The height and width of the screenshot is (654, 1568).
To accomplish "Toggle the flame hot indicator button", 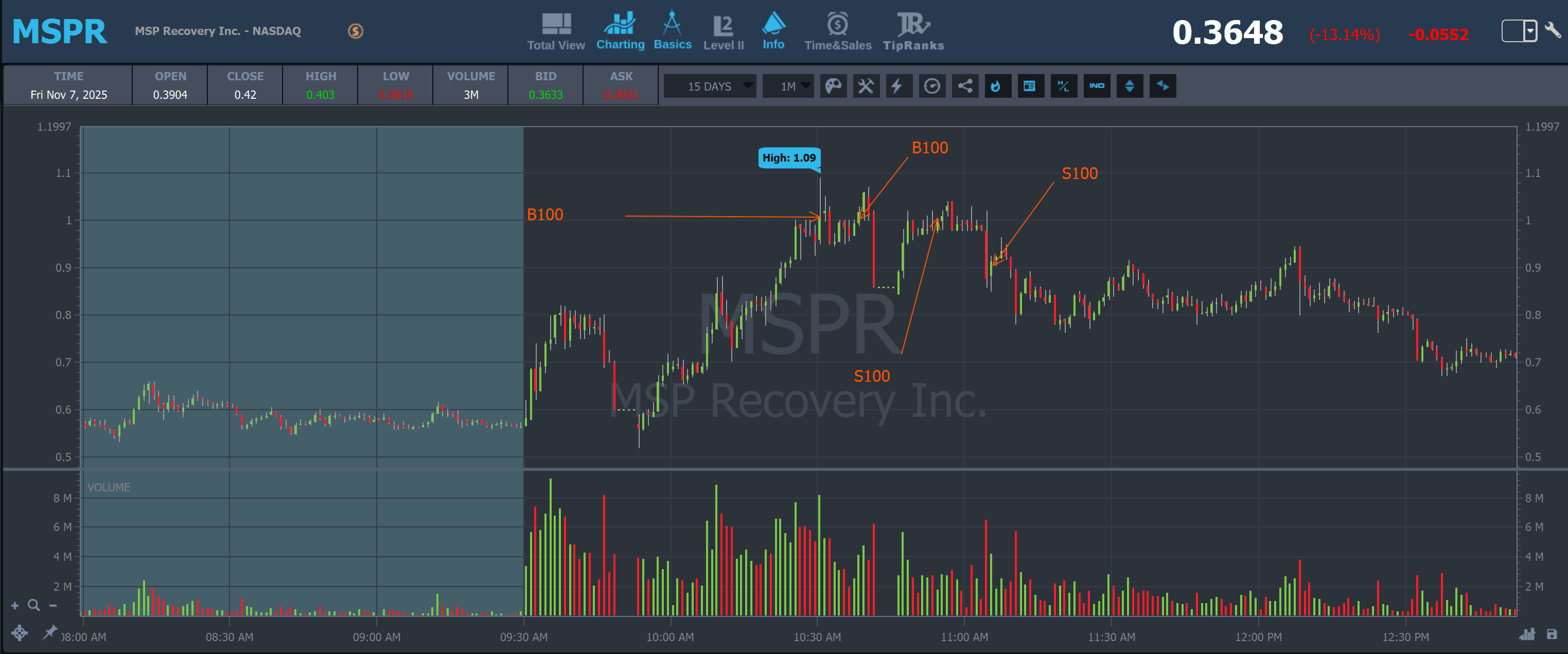I will click(996, 86).
